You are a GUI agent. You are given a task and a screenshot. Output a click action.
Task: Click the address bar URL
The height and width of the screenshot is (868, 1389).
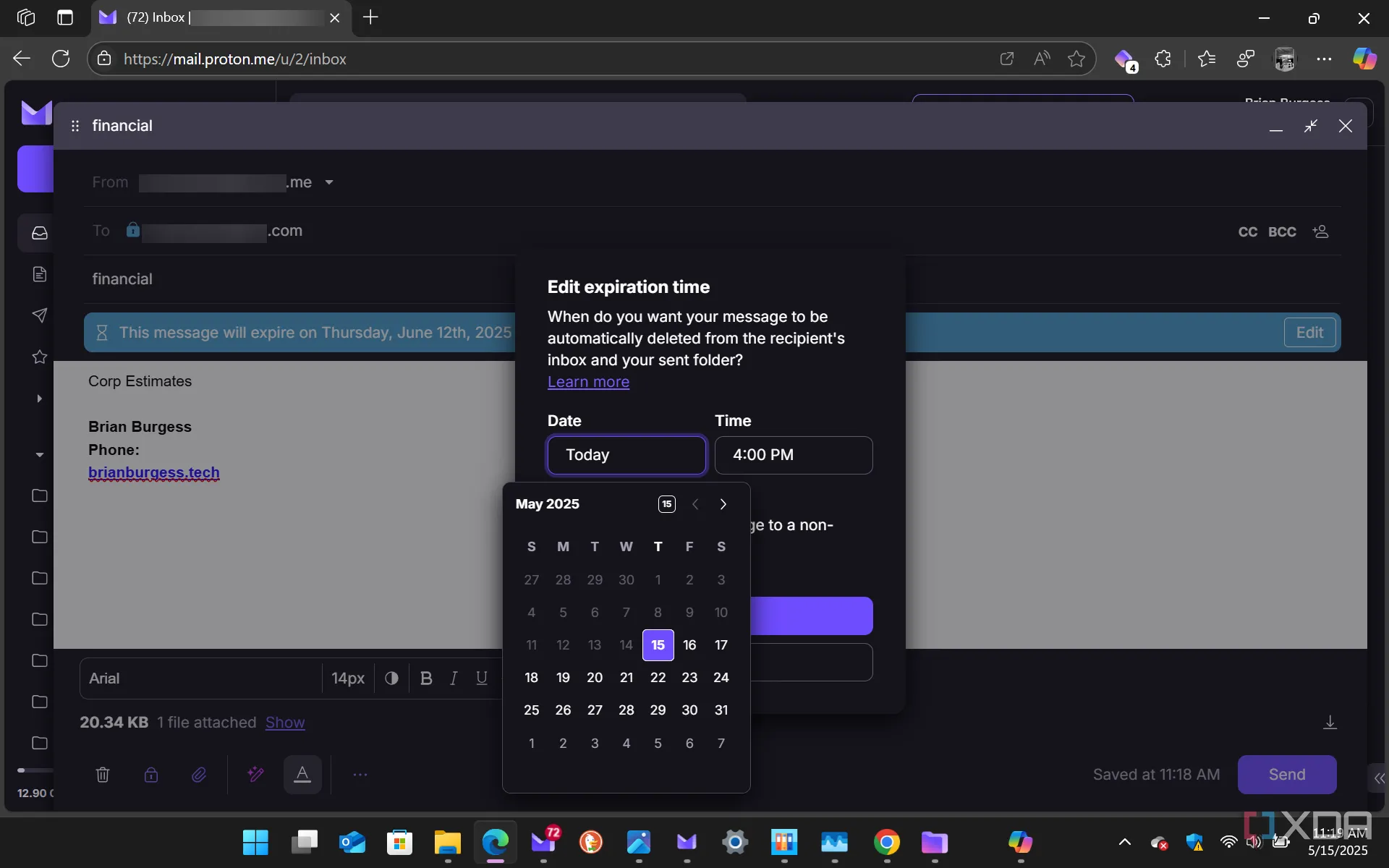pyautogui.click(x=235, y=59)
